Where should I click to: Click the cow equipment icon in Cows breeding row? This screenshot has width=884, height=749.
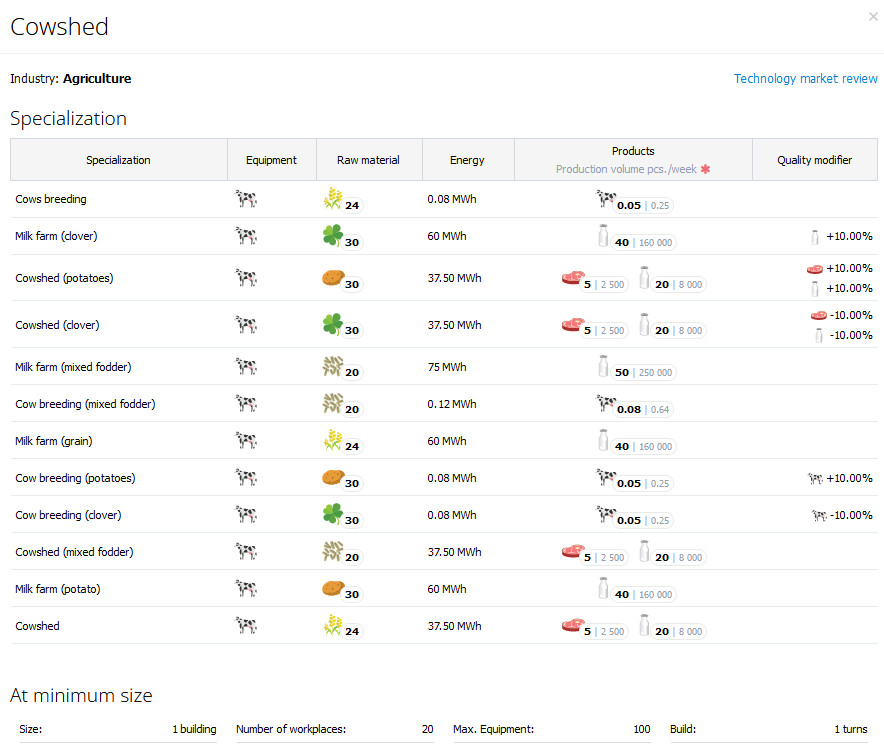246,199
